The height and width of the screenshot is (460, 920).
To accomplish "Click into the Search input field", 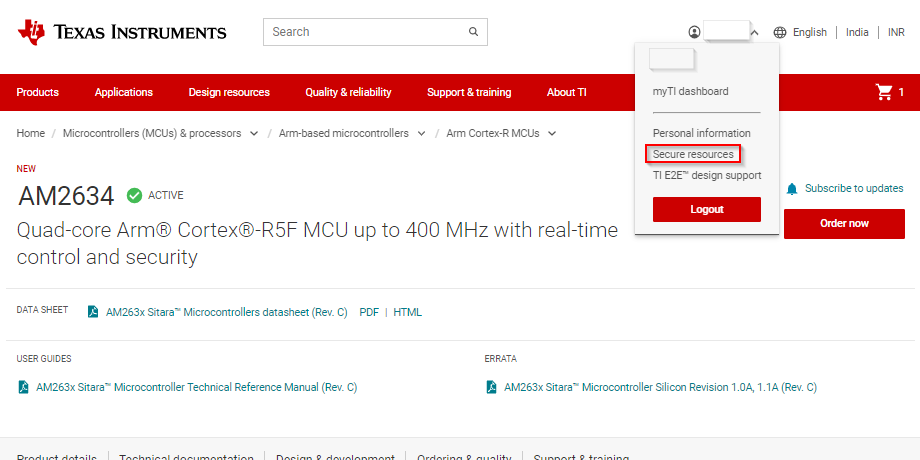I will (365, 32).
